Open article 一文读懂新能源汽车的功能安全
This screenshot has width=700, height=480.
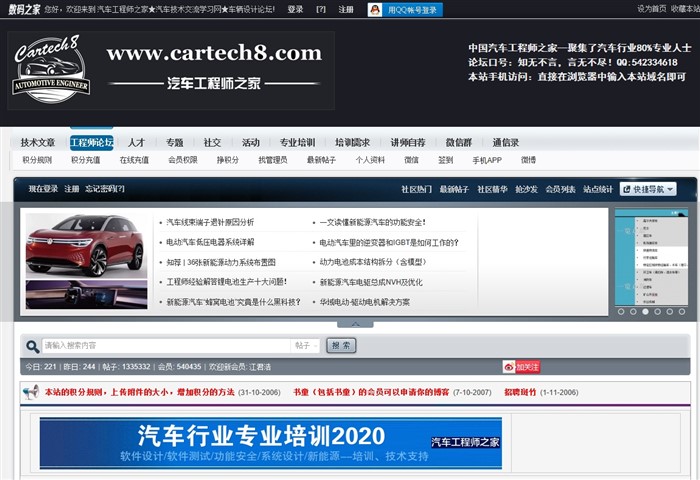point(373,222)
